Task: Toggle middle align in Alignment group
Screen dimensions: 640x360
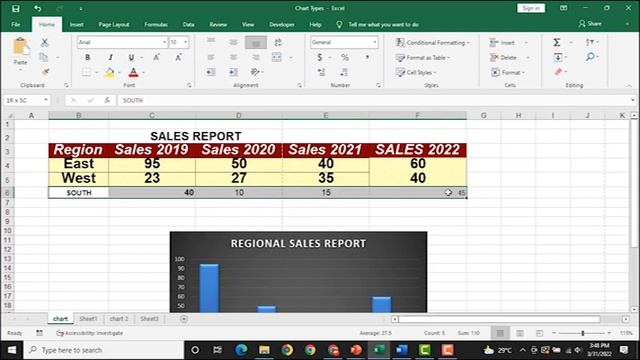Action: 233,42
